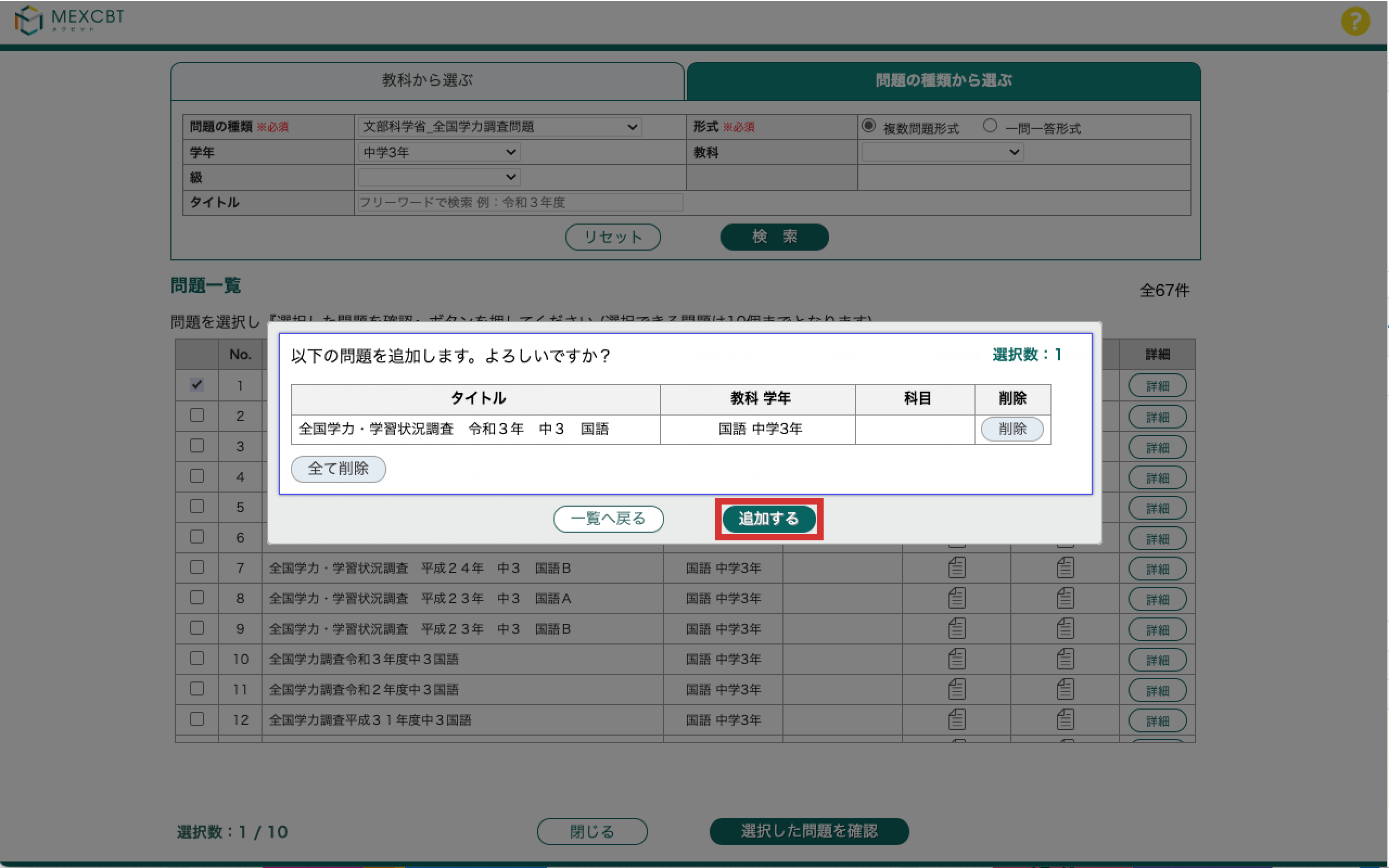This screenshot has height=868, width=1389.
Task: Click row title 全国学力調査令和2年度中3国語
Action: click(x=364, y=690)
